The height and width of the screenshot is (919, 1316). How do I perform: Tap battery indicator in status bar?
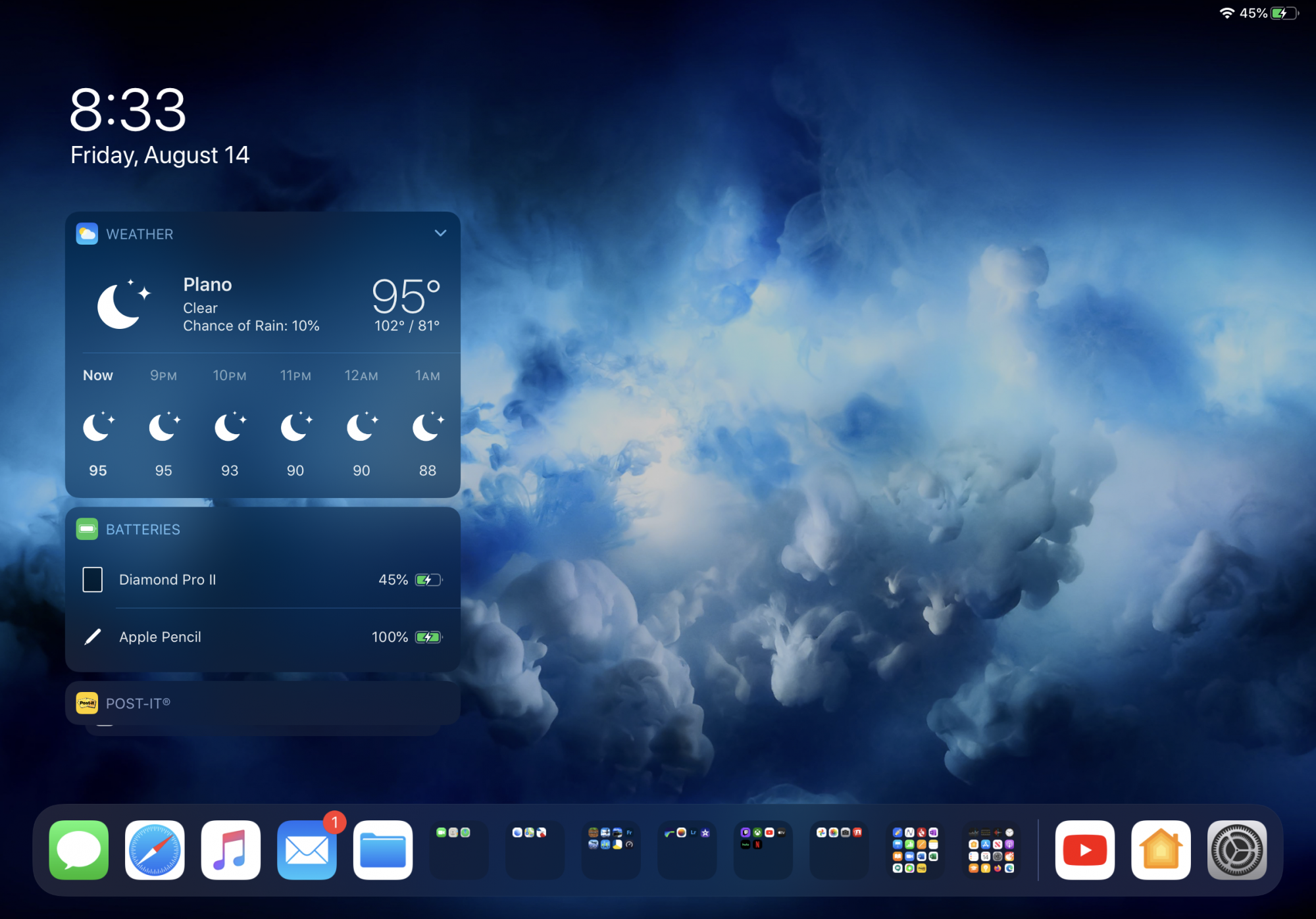coord(1283,13)
